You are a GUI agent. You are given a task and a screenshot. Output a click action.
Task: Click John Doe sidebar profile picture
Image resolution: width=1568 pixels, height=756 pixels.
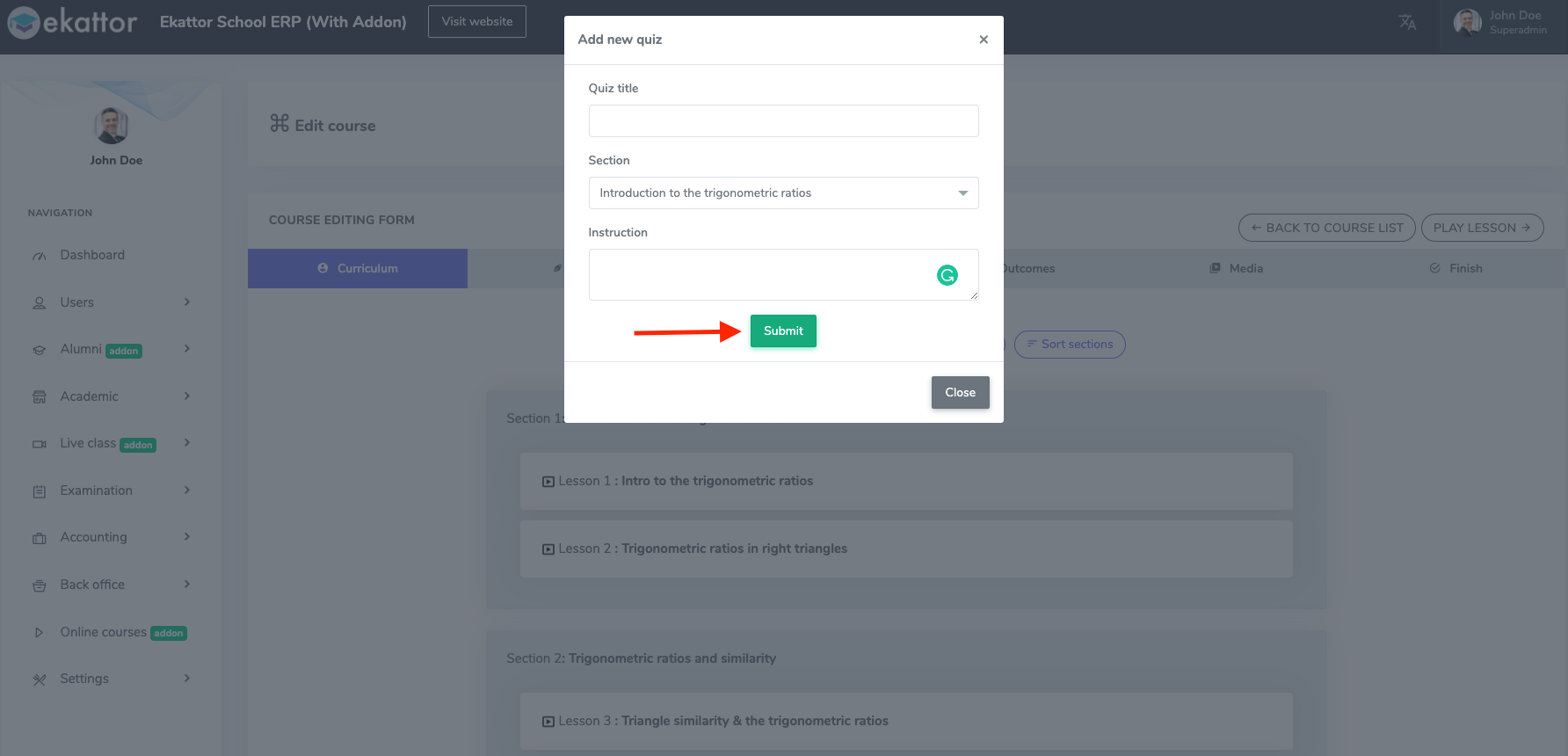coord(112,126)
